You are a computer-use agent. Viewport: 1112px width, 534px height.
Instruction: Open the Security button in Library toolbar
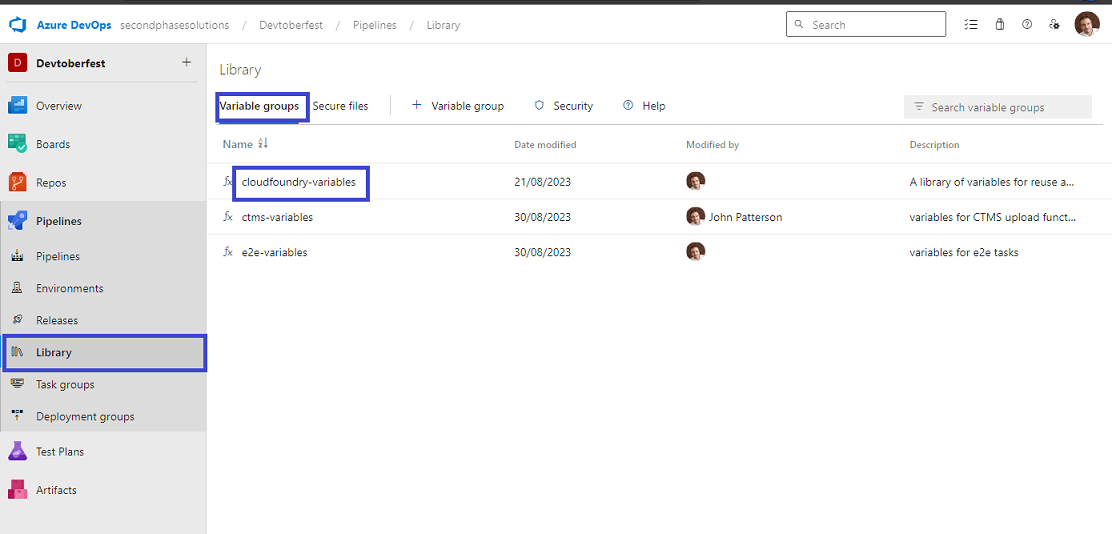coord(564,106)
